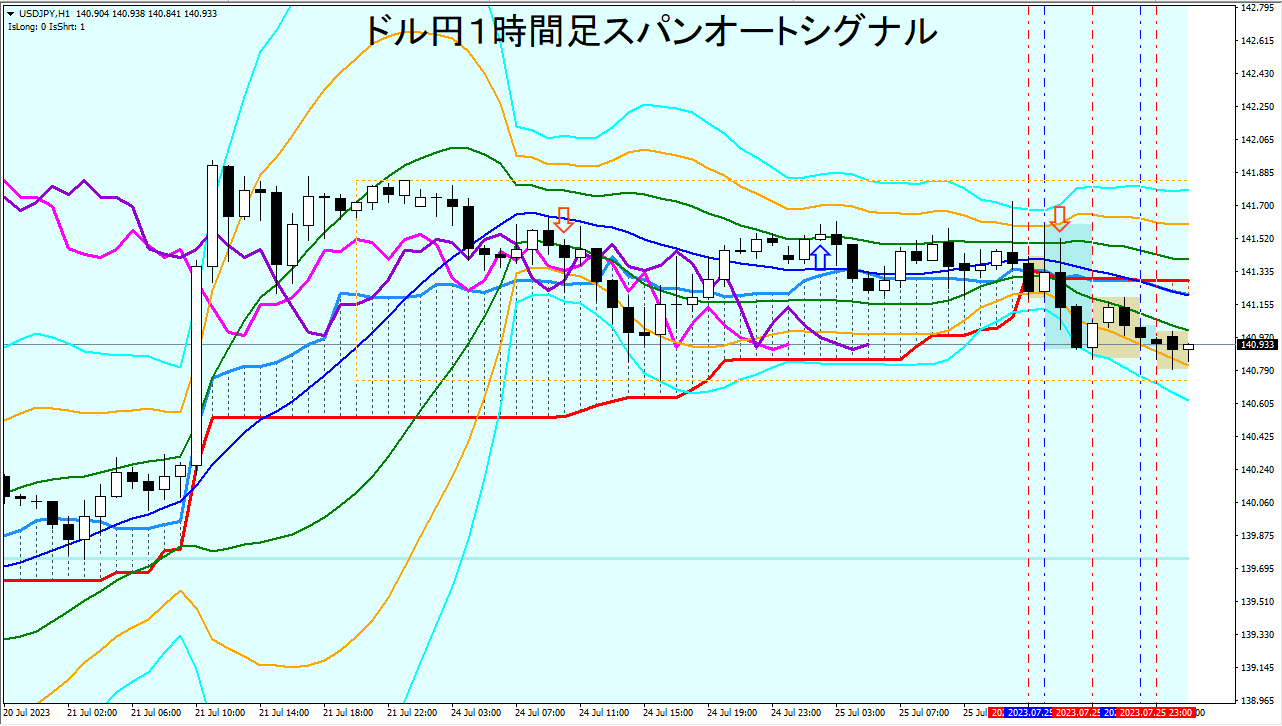Click price scale value 141.520
The height and width of the screenshot is (726, 1282).
point(1257,239)
